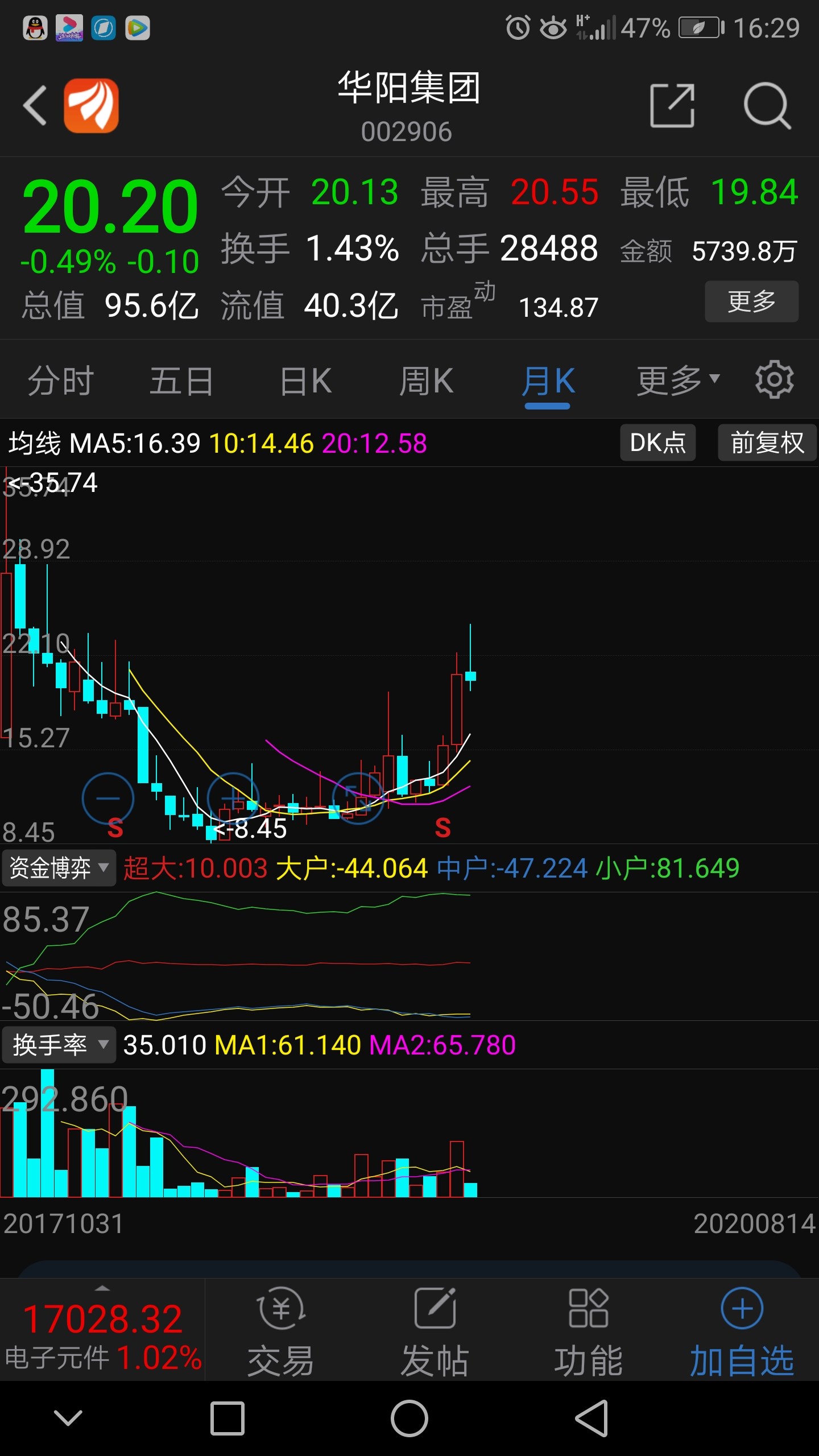Switch to 日K tab
Image resolution: width=819 pixels, height=1456 pixels.
[x=306, y=380]
